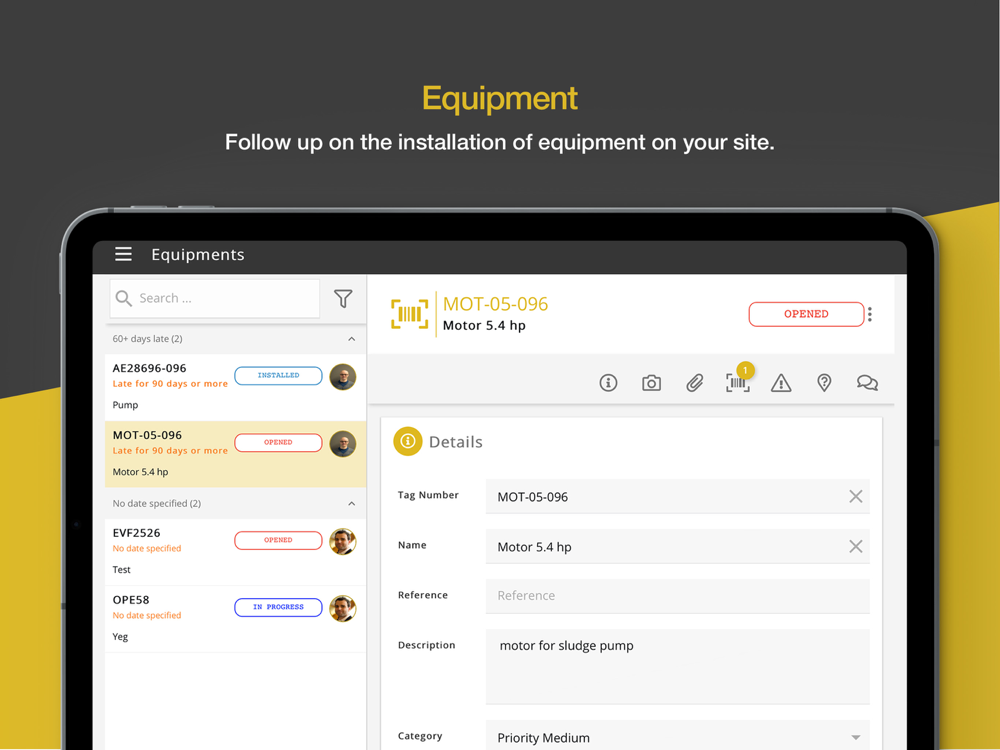Clear the Tag Number field
Screen dimensions: 1000x750
coord(856,496)
